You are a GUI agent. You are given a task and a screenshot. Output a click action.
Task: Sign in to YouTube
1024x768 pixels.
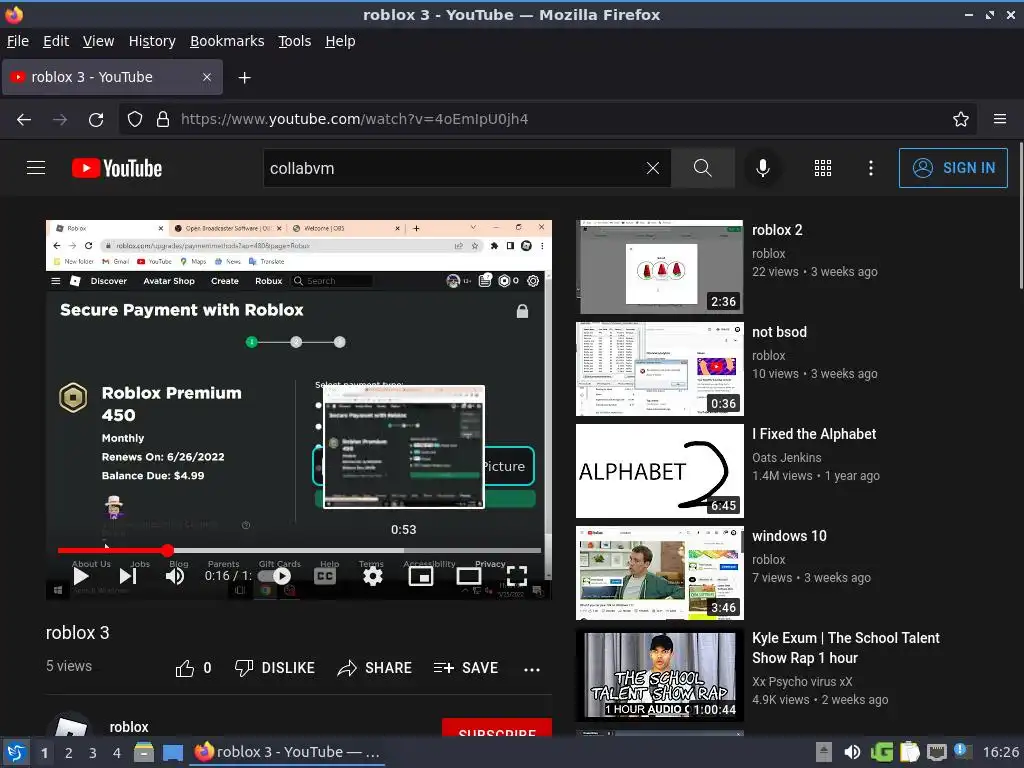pos(953,168)
